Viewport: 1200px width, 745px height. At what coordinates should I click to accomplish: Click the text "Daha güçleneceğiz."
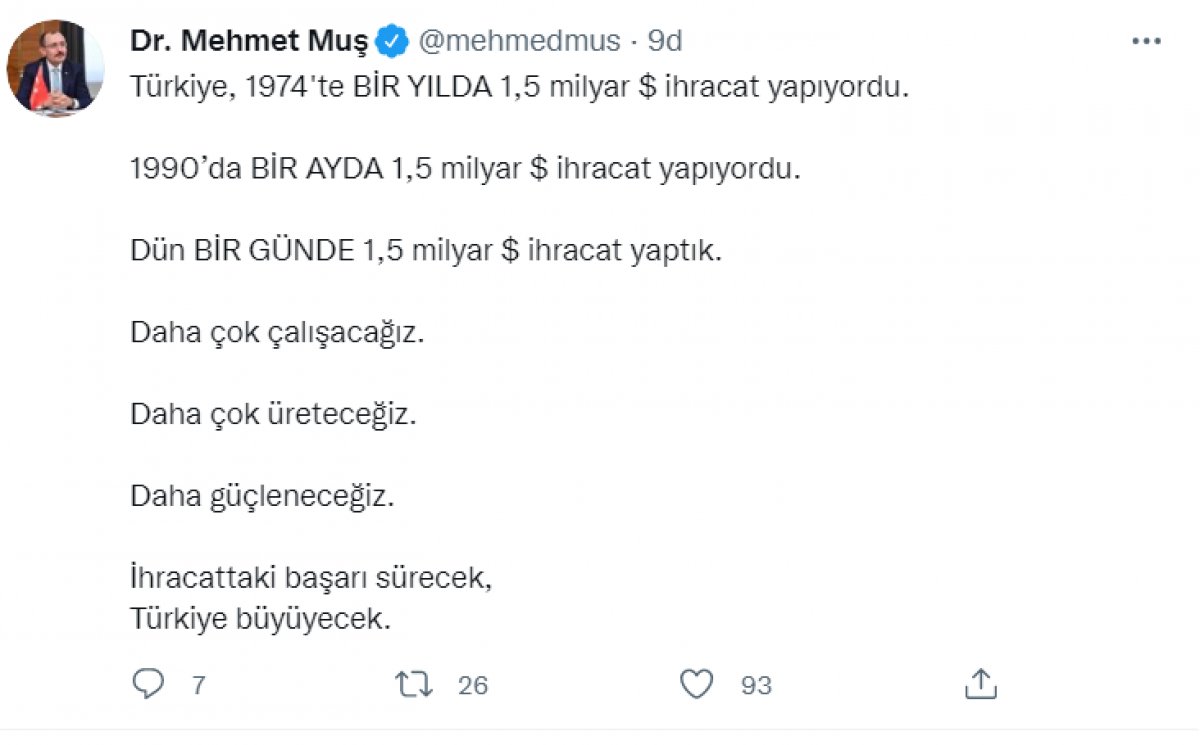point(262,494)
